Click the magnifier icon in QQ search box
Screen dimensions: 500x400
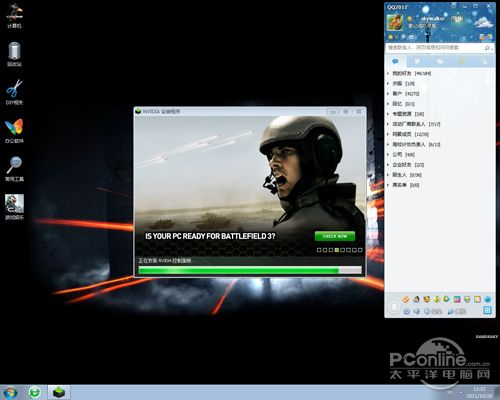click(x=487, y=48)
